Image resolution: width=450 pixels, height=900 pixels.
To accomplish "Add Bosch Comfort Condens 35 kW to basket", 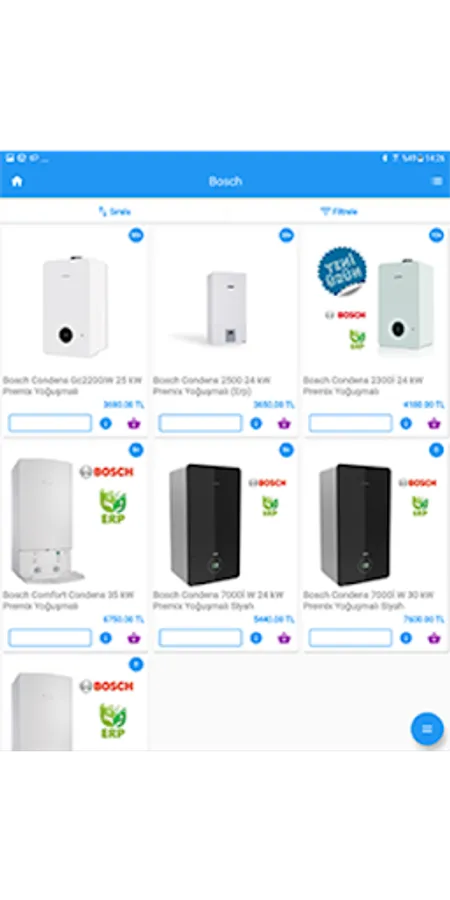I will pos(134,638).
